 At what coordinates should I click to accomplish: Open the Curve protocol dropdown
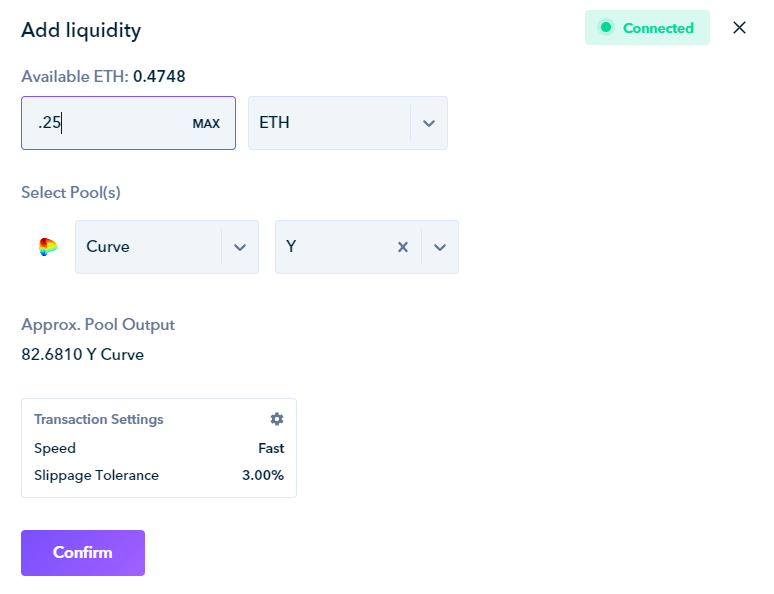[x=148, y=247]
